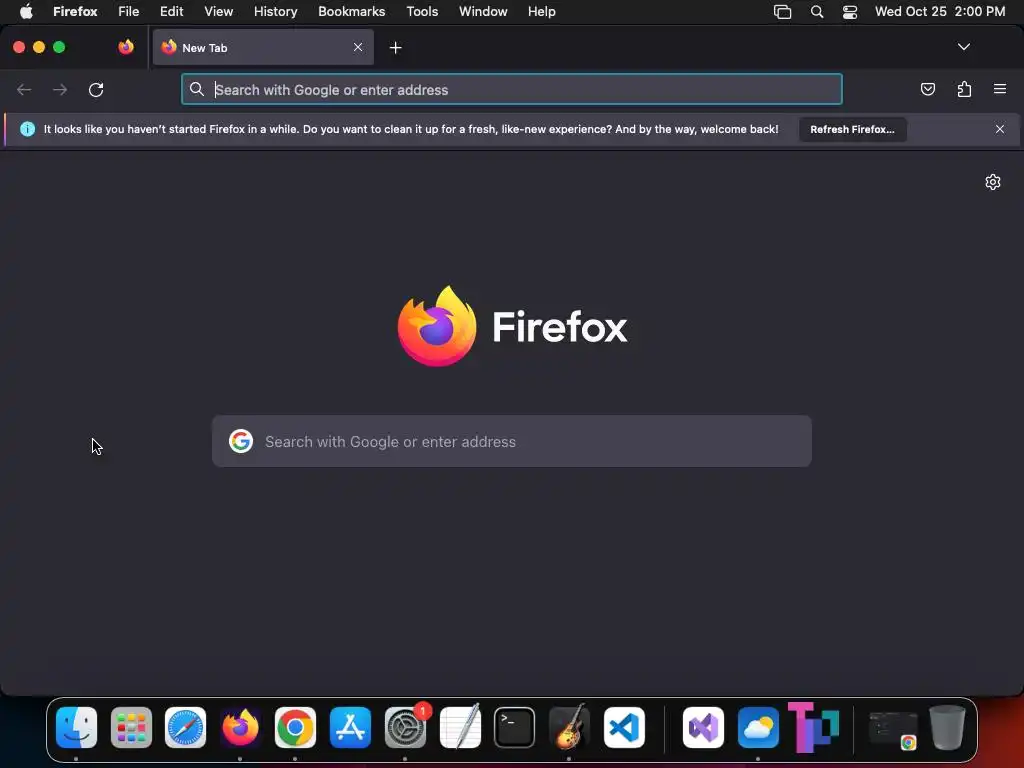Open a new tab with plus button
The image size is (1024, 768).
(395, 48)
